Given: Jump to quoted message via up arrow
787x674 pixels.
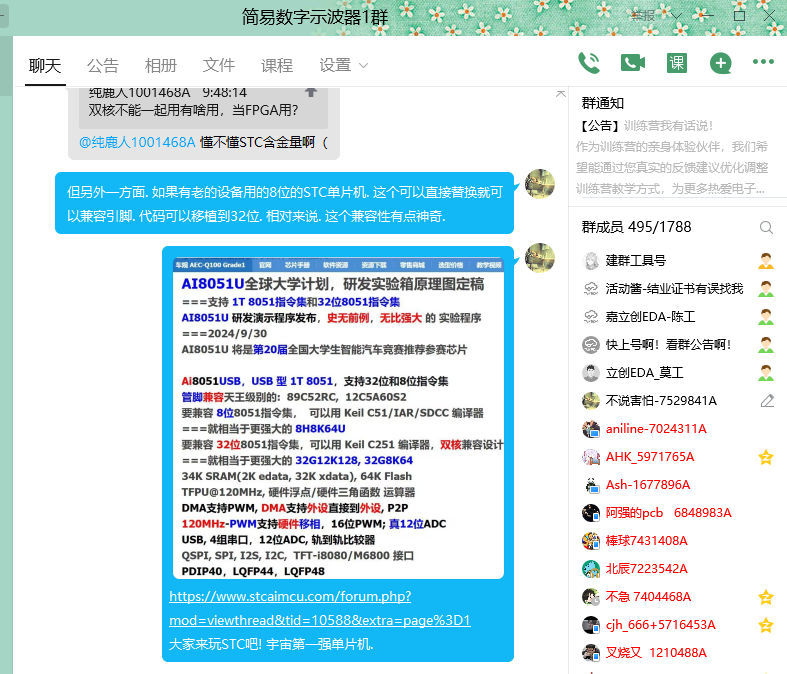Looking at the screenshot, I should pos(311,92).
